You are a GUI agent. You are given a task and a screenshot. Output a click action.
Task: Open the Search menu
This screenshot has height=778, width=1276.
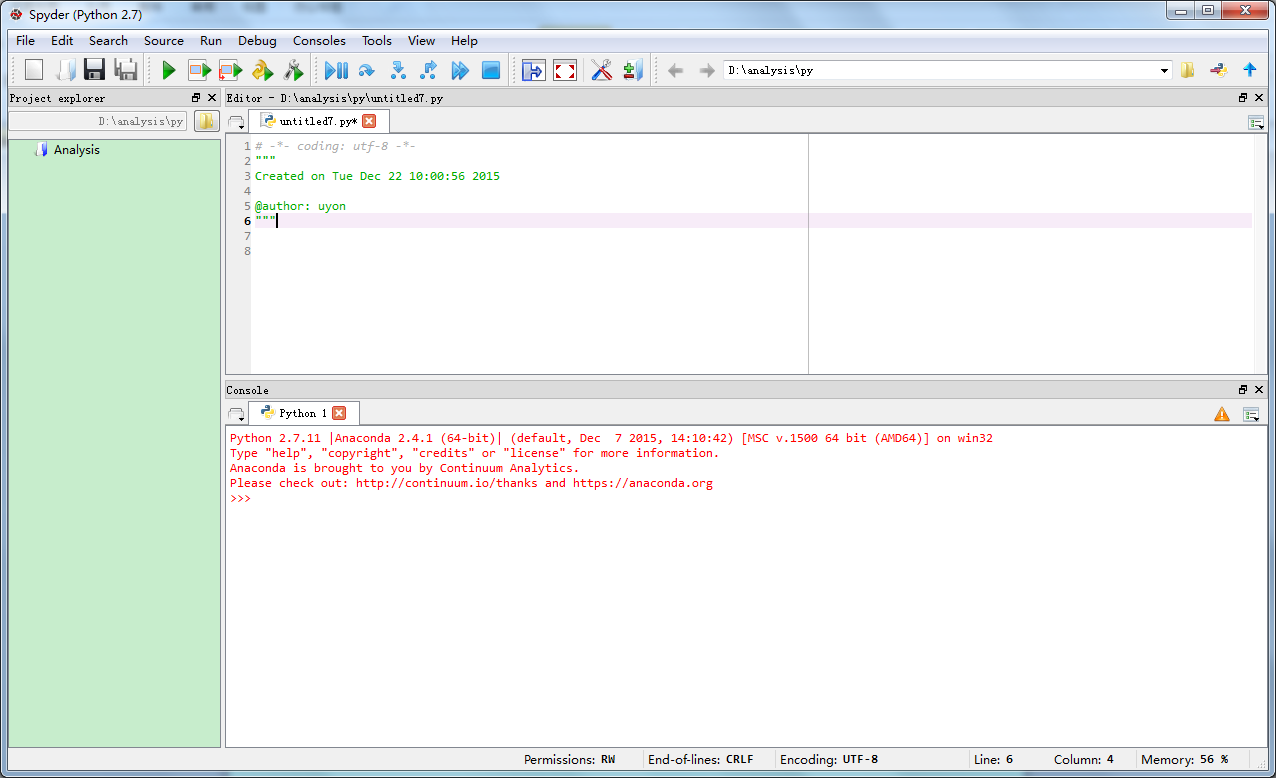[x=108, y=41]
